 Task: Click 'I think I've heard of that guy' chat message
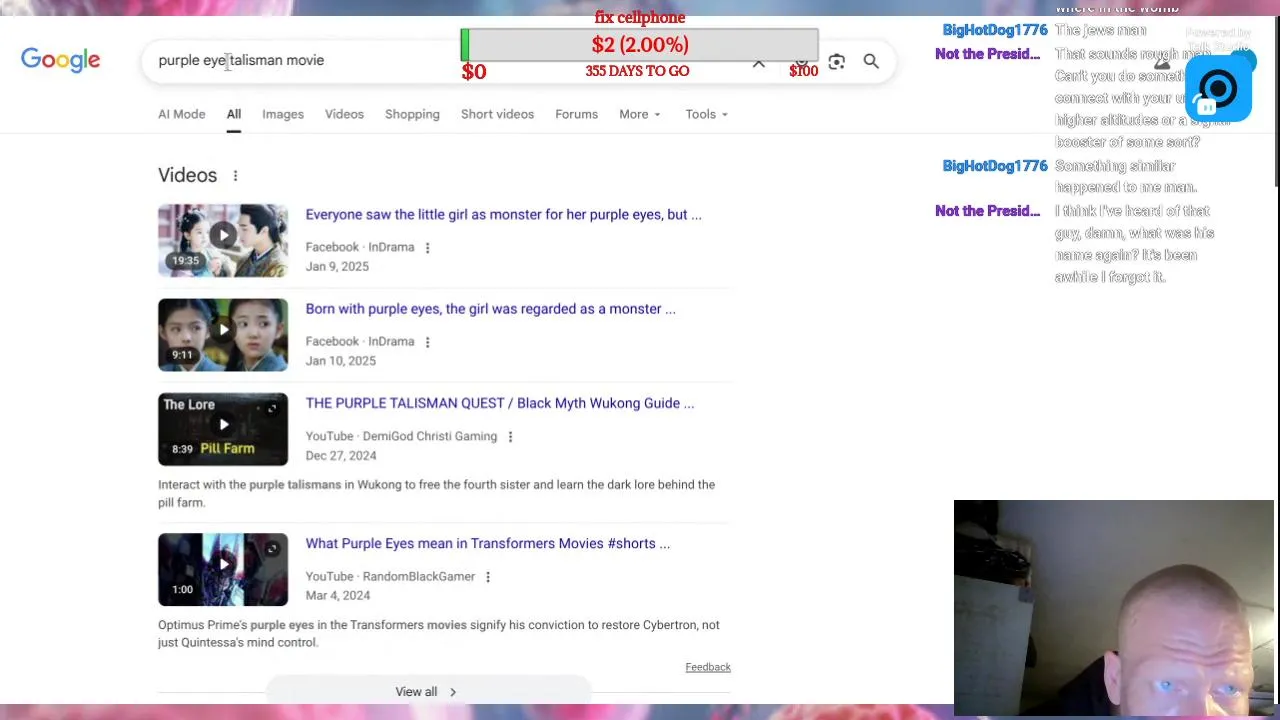click(1133, 244)
